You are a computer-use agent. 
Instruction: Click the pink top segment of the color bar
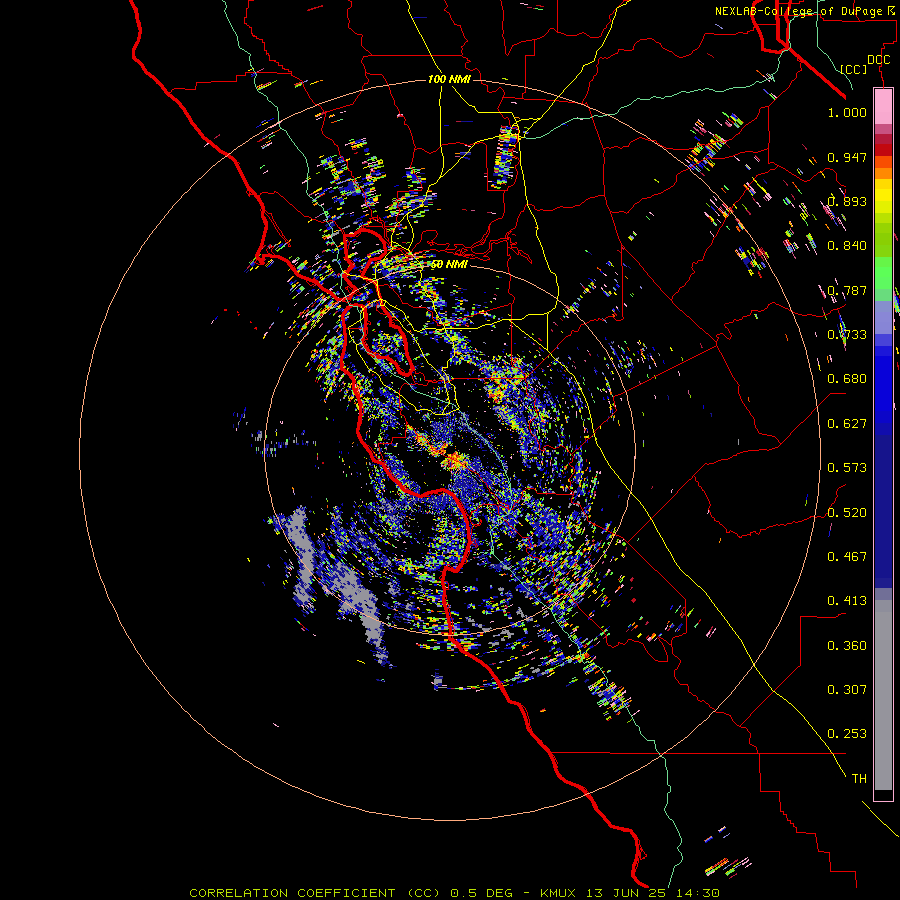coord(883,106)
